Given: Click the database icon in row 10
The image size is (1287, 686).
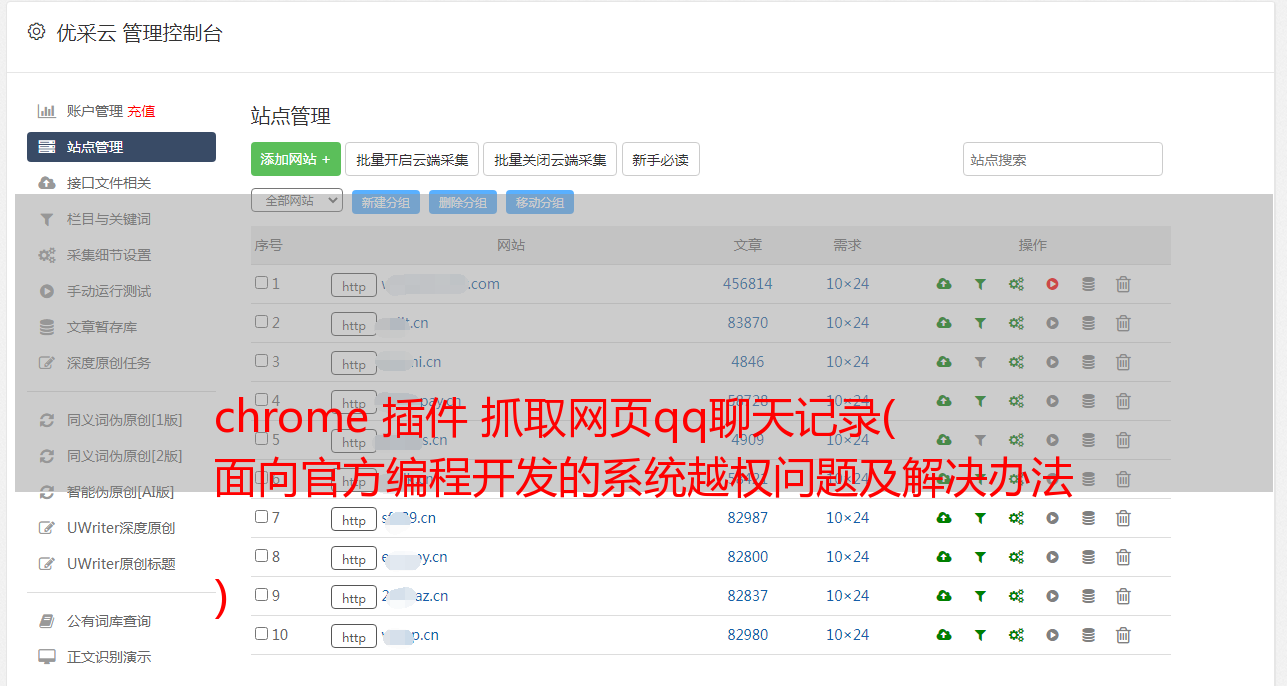Looking at the screenshot, I should point(1088,635).
